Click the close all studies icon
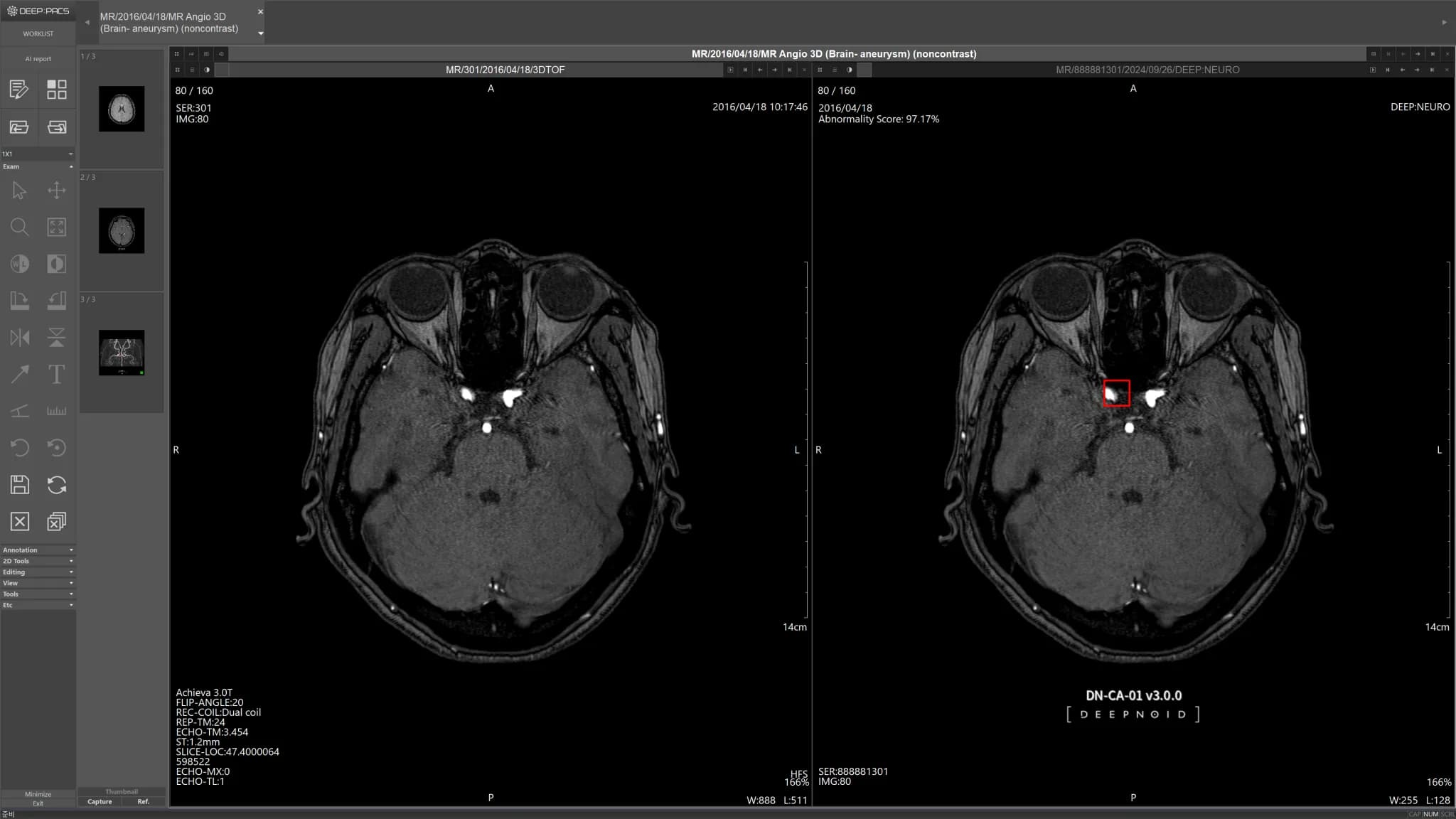The image size is (1456, 819). click(57, 522)
